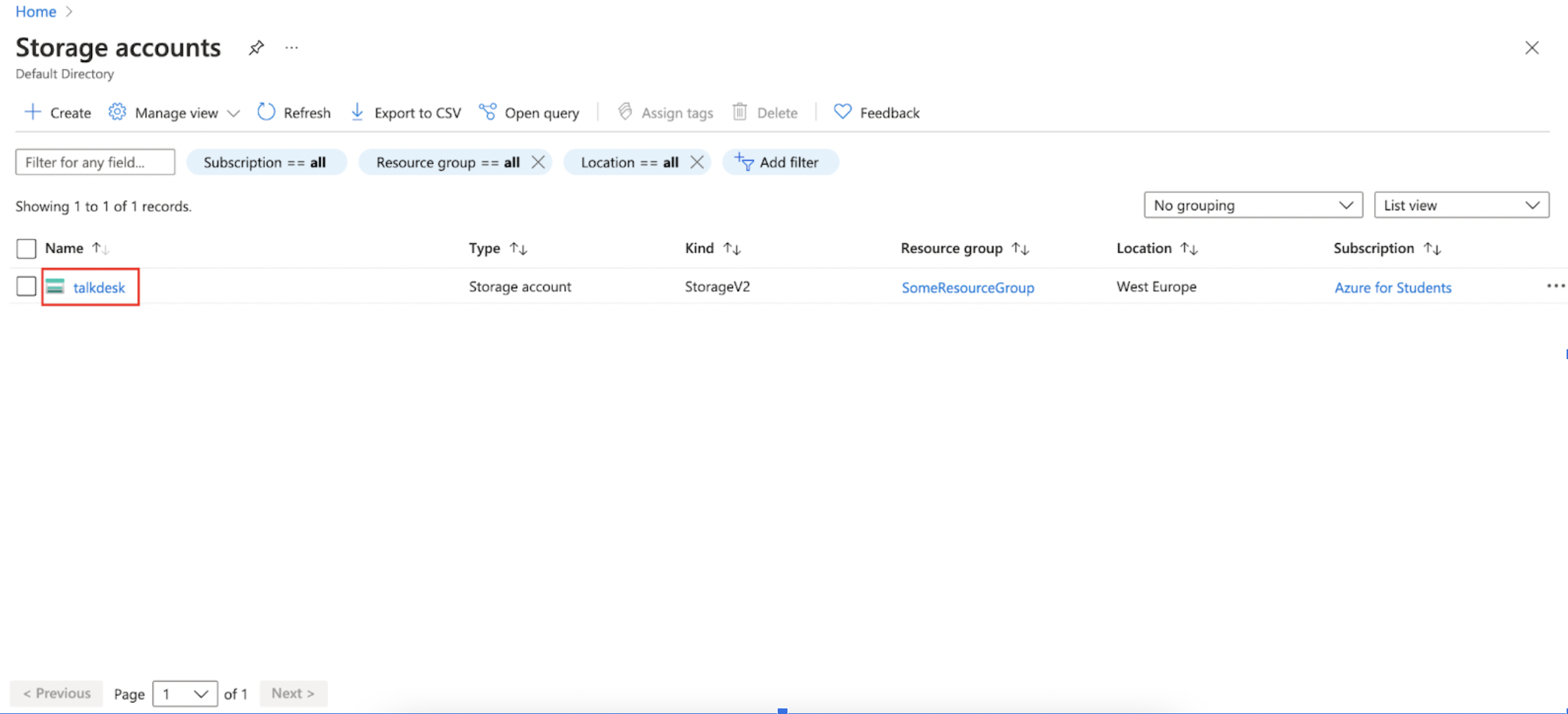Open the talkdesk storage account
Screen dimensions: 1568x714
coord(99,287)
